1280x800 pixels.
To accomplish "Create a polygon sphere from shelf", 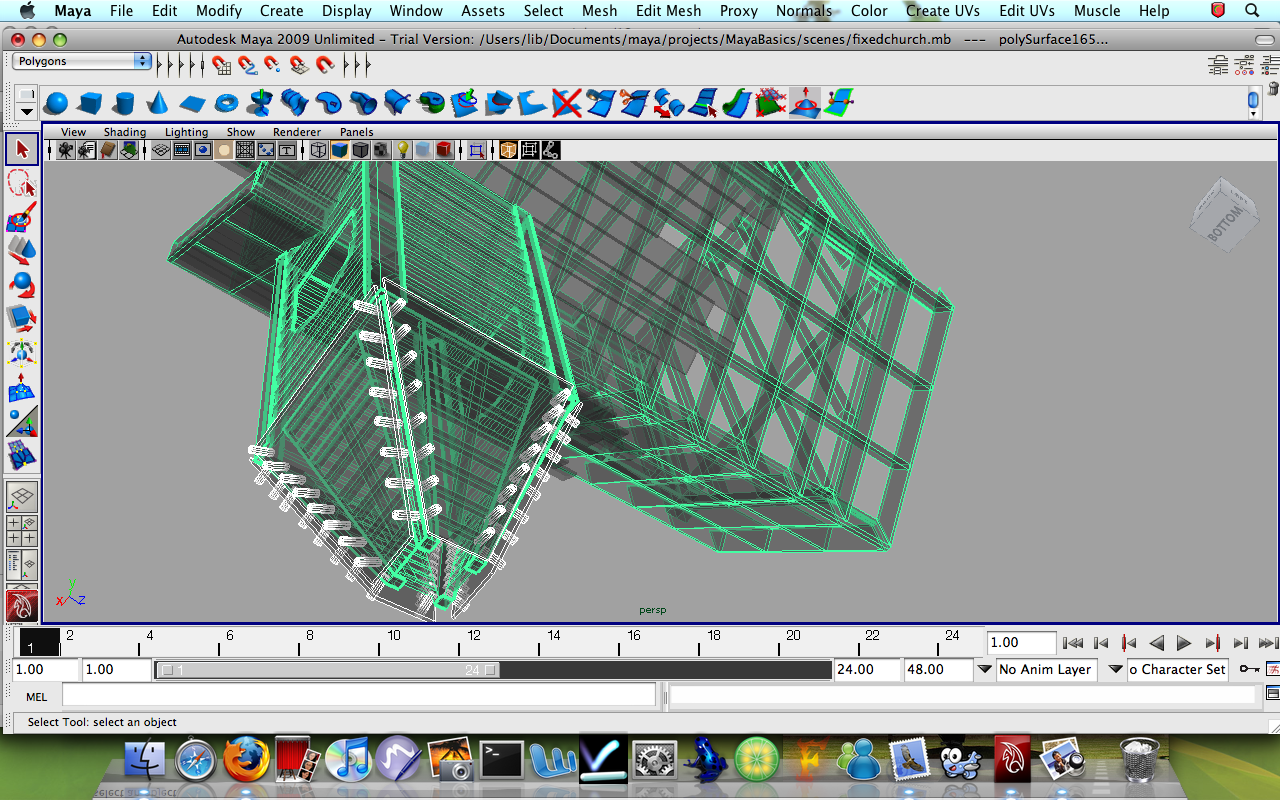I will (56, 103).
